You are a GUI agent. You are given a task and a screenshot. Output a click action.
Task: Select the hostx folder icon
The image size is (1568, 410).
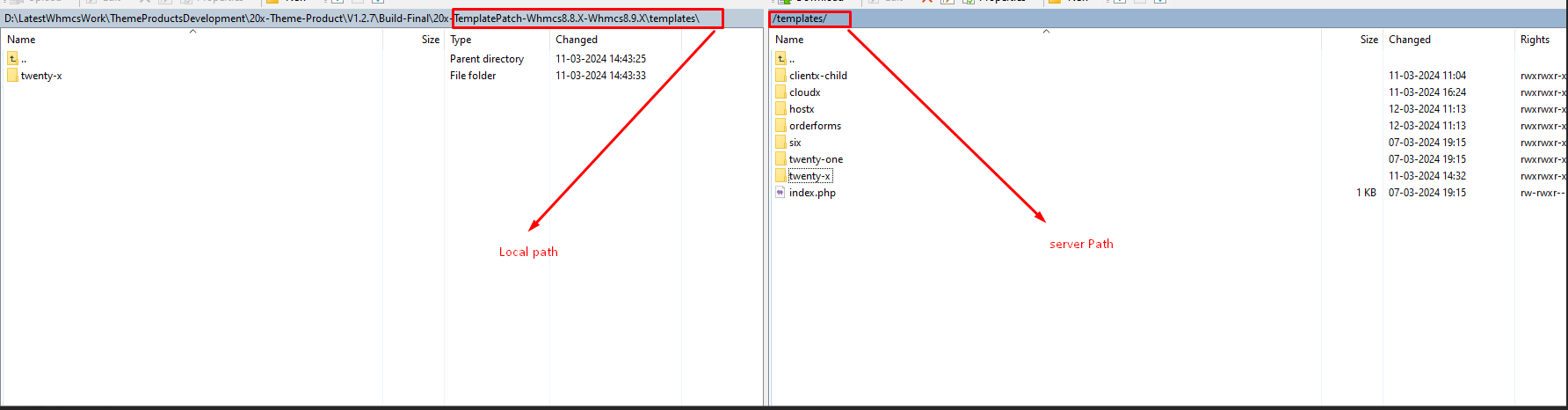pyautogui.click(x=780, y=109)
